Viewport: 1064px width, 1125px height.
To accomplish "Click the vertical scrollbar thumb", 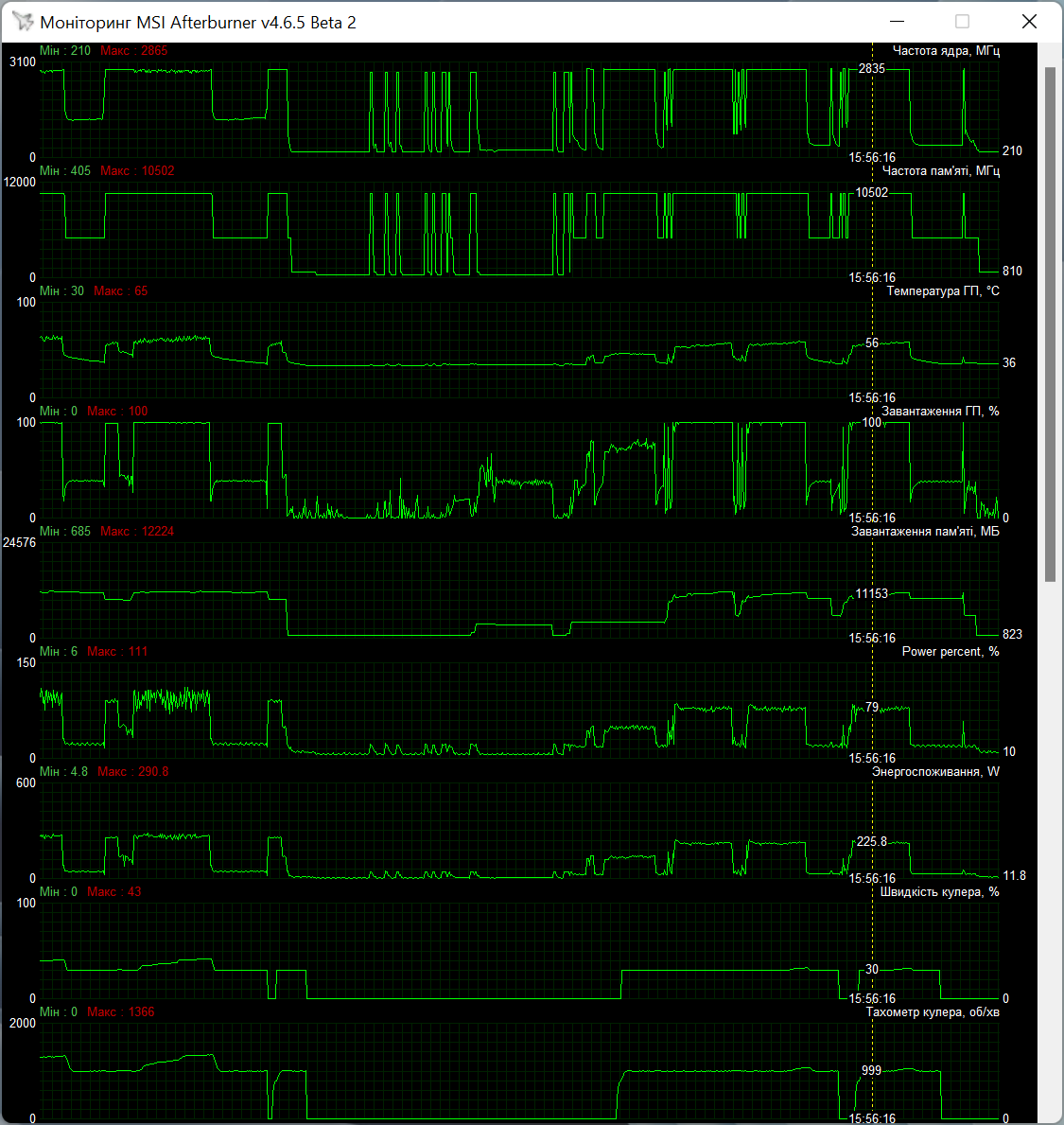I will point(1051,325).
